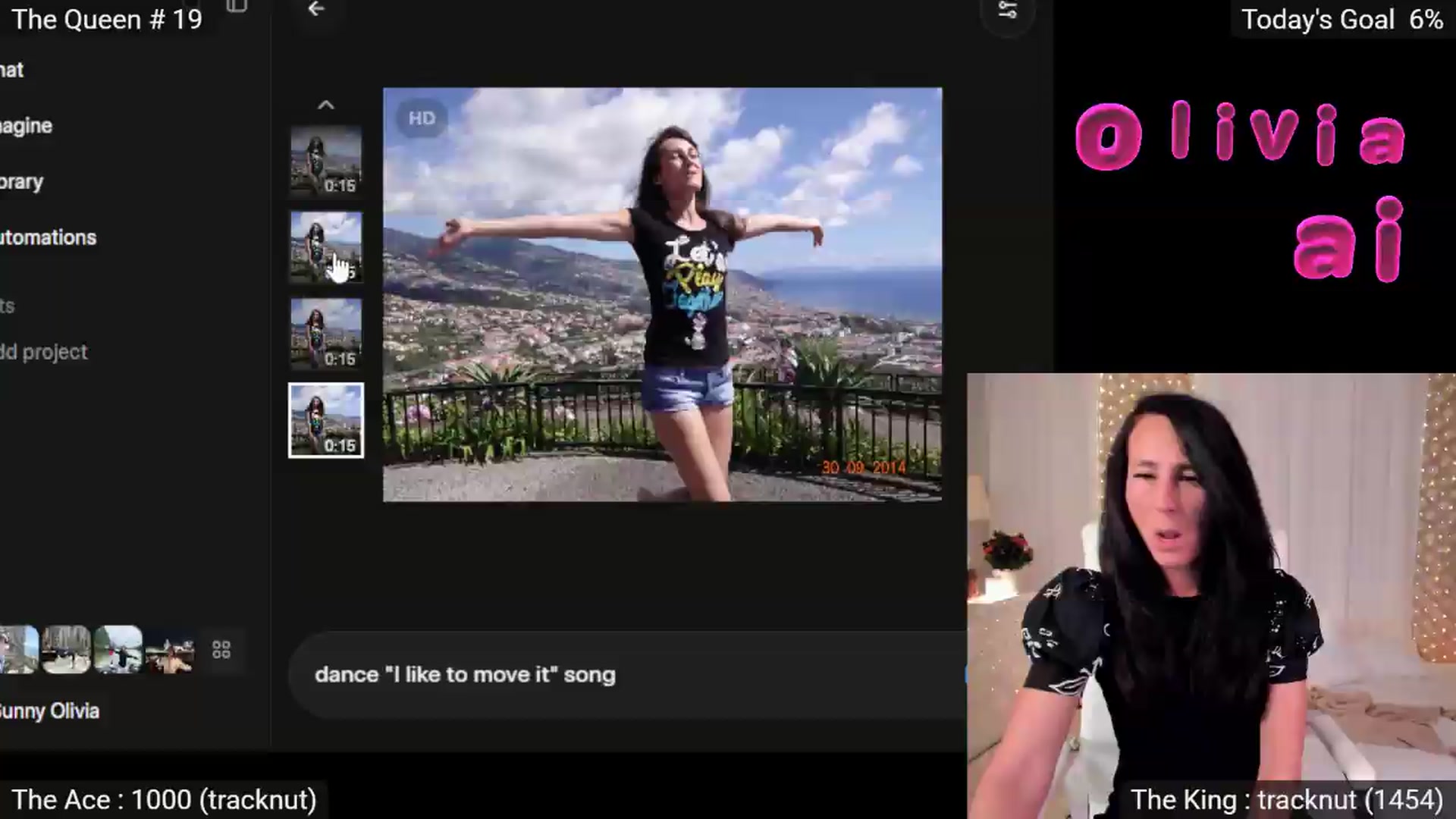Open the Library sidebar item

21,182
